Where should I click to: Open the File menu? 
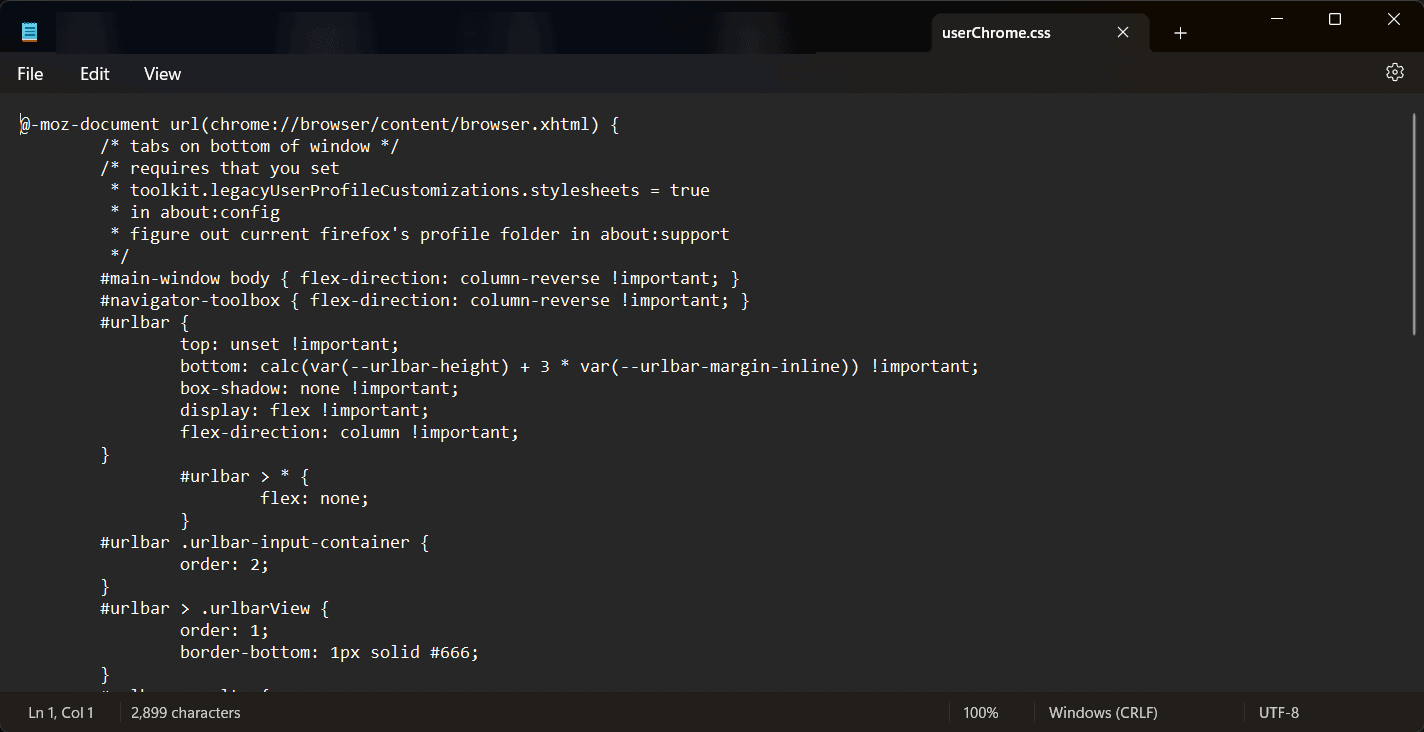pos(30,74)
